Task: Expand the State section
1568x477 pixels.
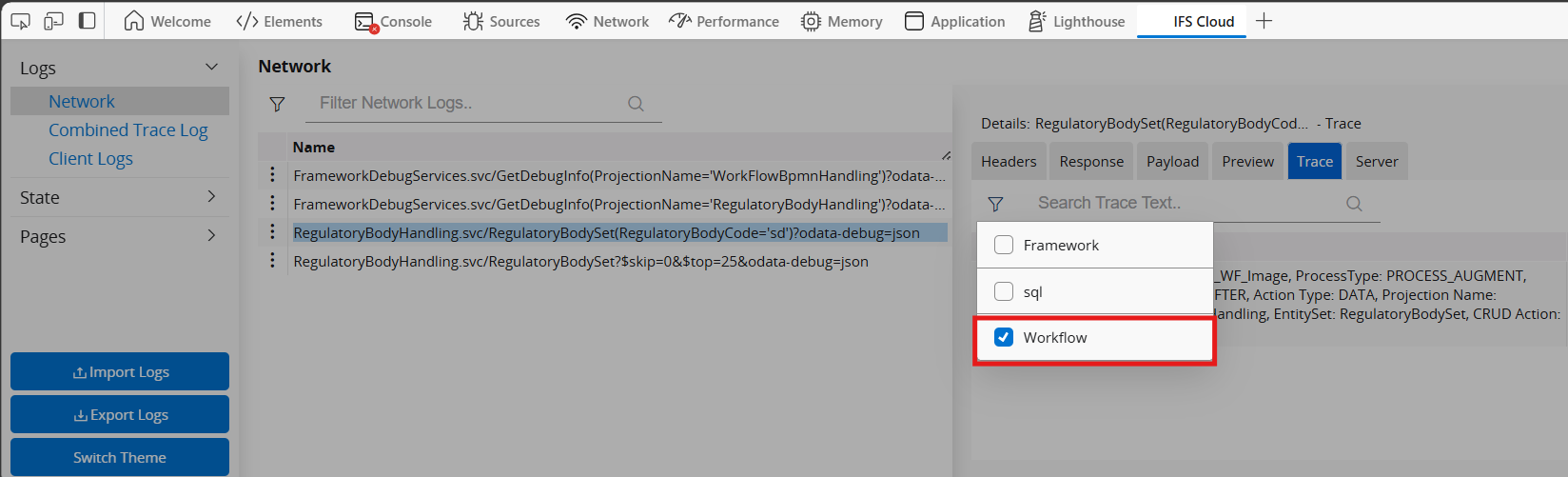Action: [x=211, y=197]
